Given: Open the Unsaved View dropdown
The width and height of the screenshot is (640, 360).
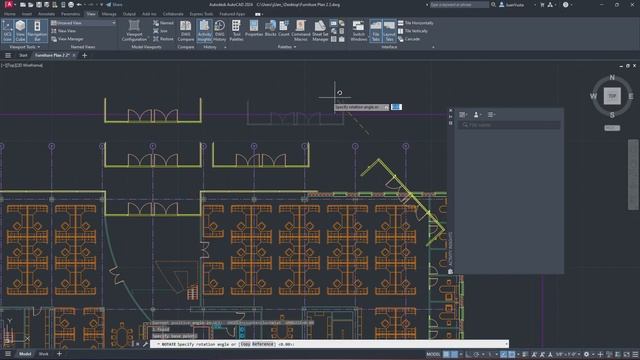Looking at the screenshot, I should pyautogui.click(x=83, y=23).
